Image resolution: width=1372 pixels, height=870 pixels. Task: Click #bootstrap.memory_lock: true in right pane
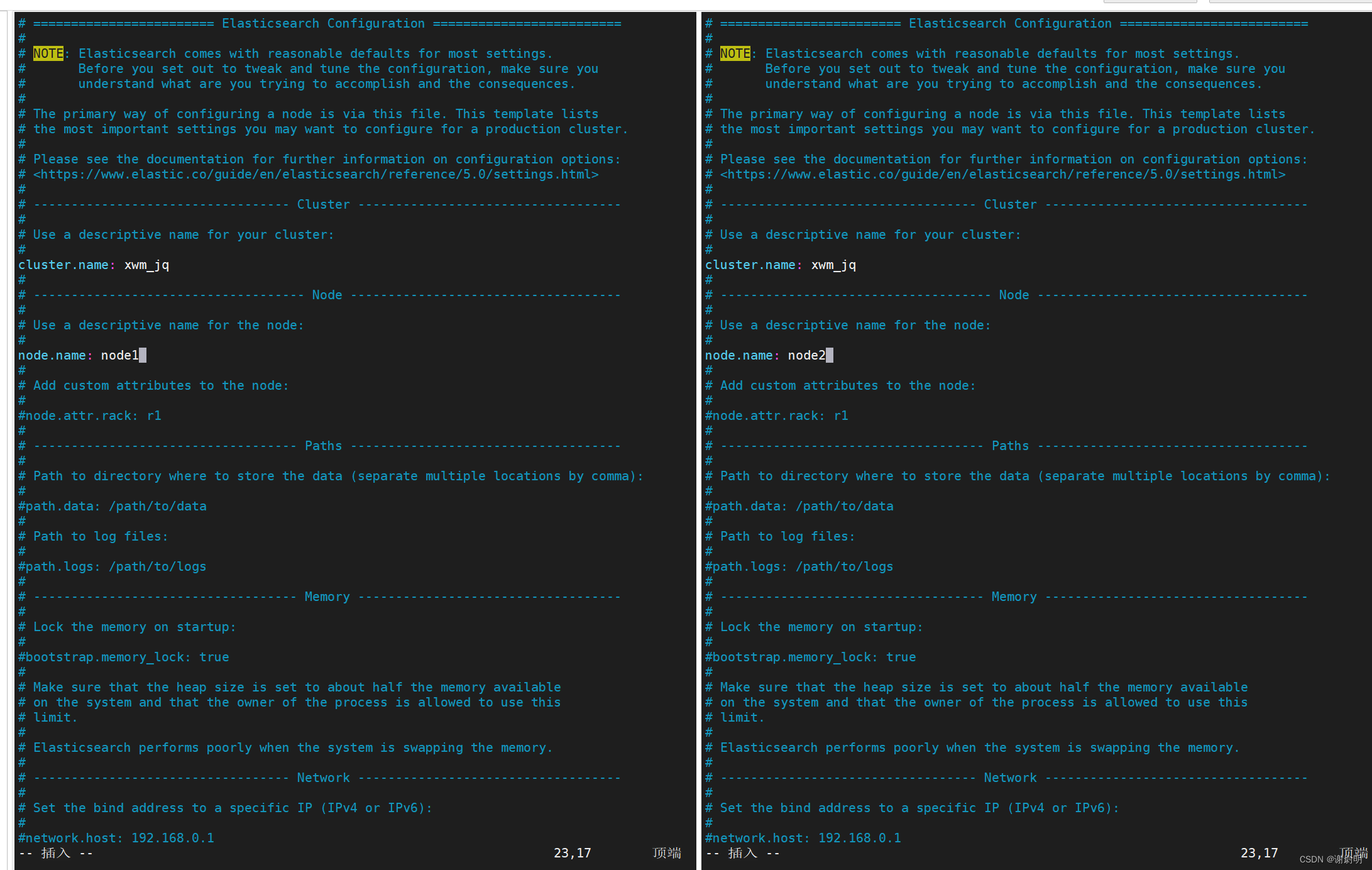point(811,657)
